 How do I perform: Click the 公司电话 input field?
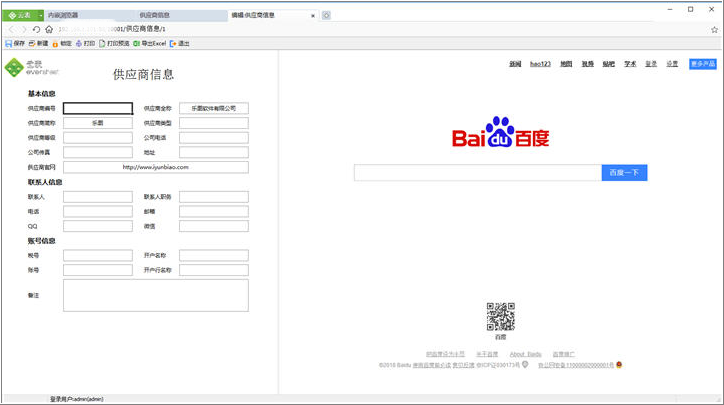pos(214,138)
